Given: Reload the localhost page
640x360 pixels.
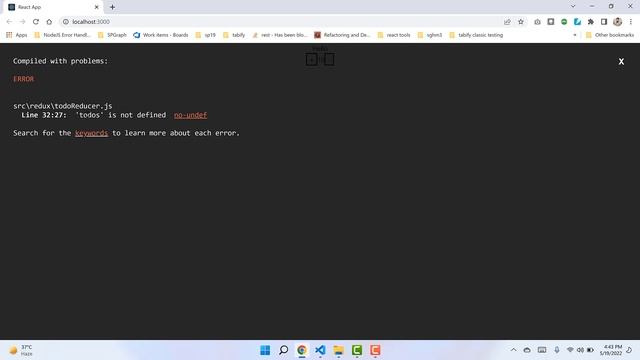Looking at the screenshot, I should pos(36,22).
